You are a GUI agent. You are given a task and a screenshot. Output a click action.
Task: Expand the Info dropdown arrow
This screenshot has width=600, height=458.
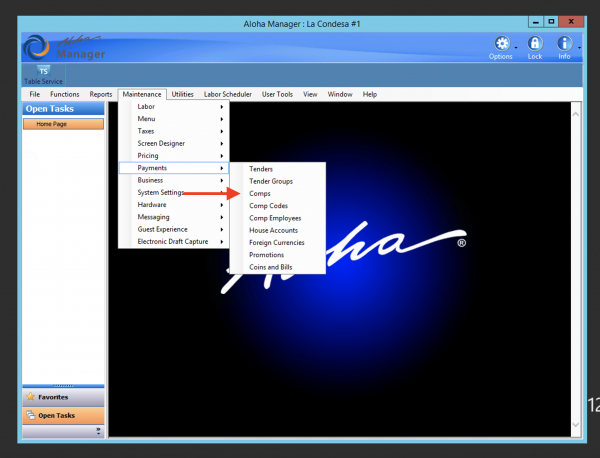point(579,47)
